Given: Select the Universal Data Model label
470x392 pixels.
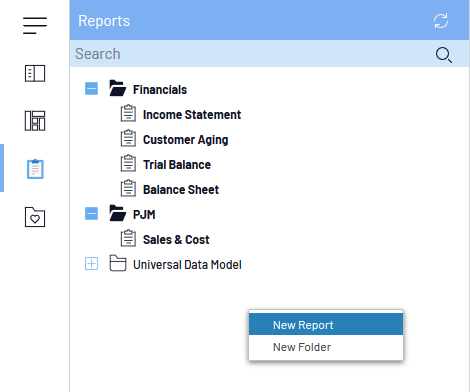Looking at the screenshot, I should [x=187, y=265].
